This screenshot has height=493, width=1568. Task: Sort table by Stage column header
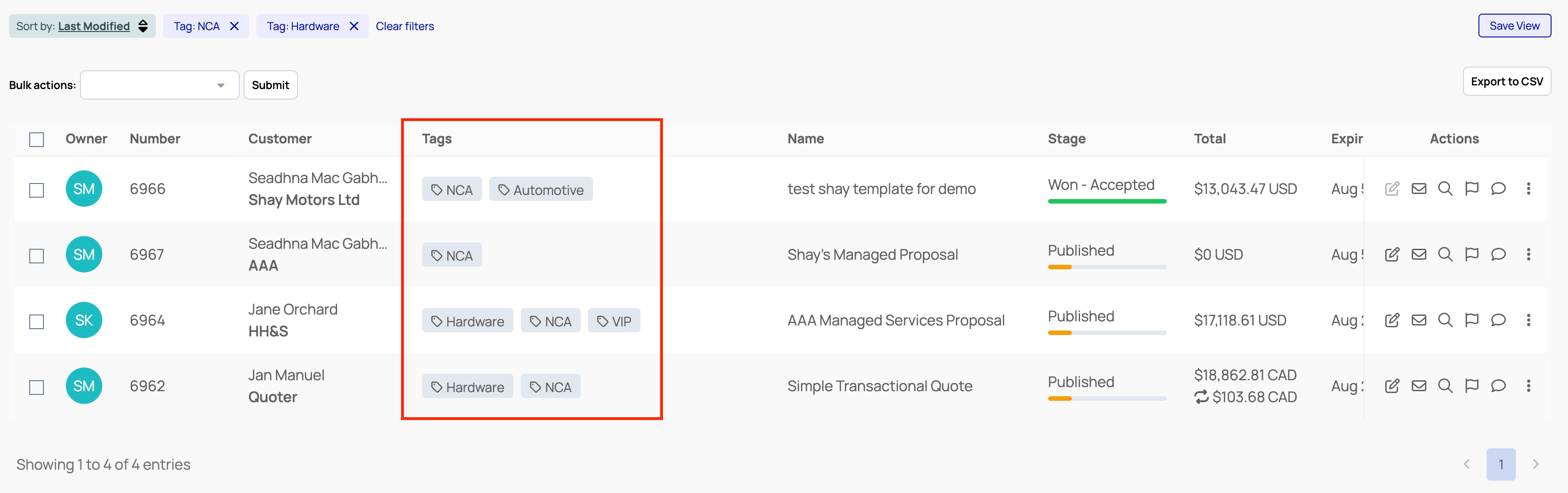pos(1066,139)
